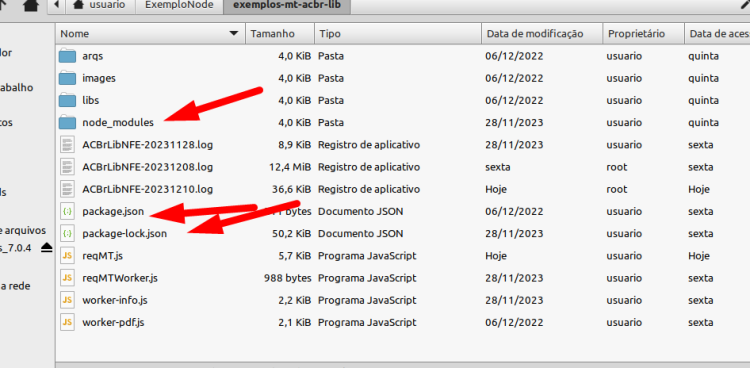This screenshot has height=368, width=750.
Task: Click worker-info.js file name
Action: (x=115, y=301)
